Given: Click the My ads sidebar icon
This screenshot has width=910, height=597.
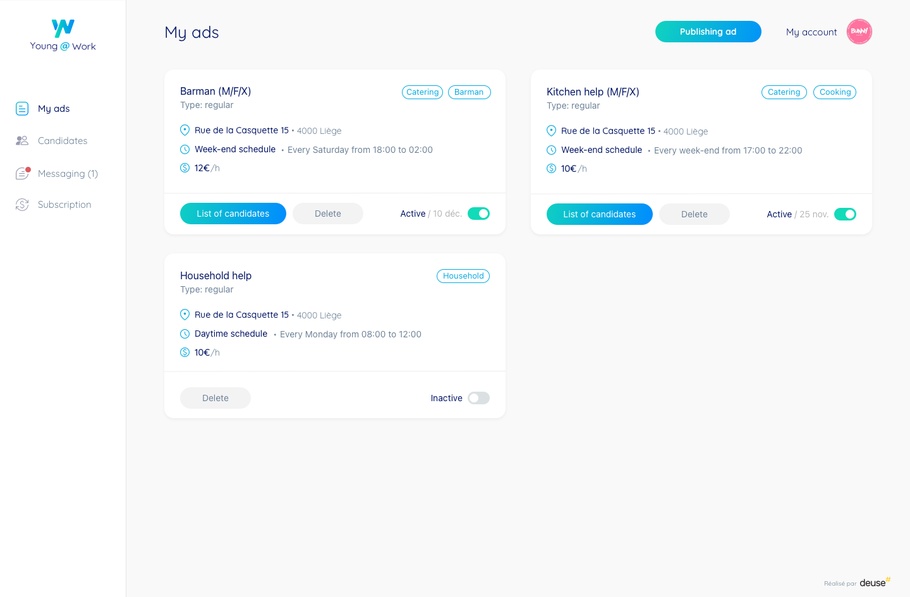Looking at the screenshot, I should click(22, 109).
